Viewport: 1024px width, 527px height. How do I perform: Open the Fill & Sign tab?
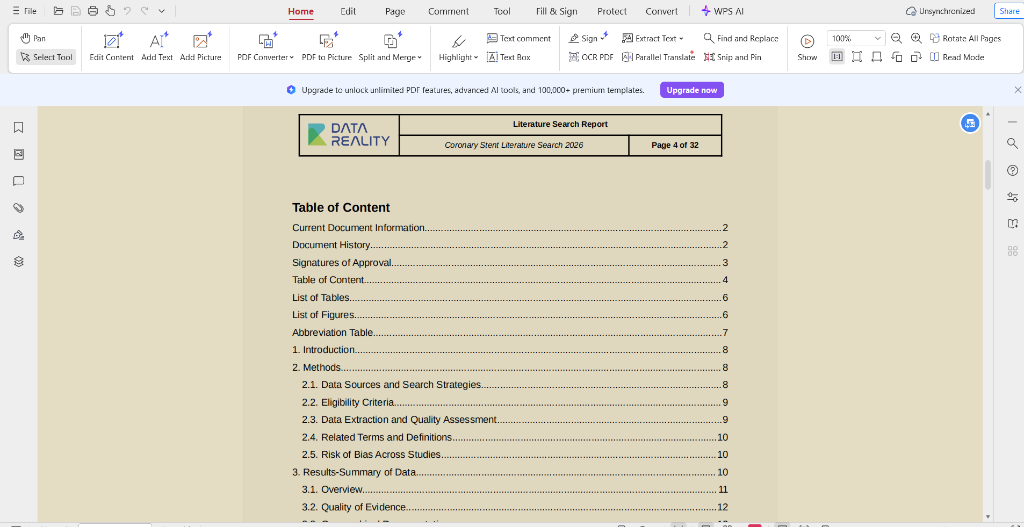556,11
